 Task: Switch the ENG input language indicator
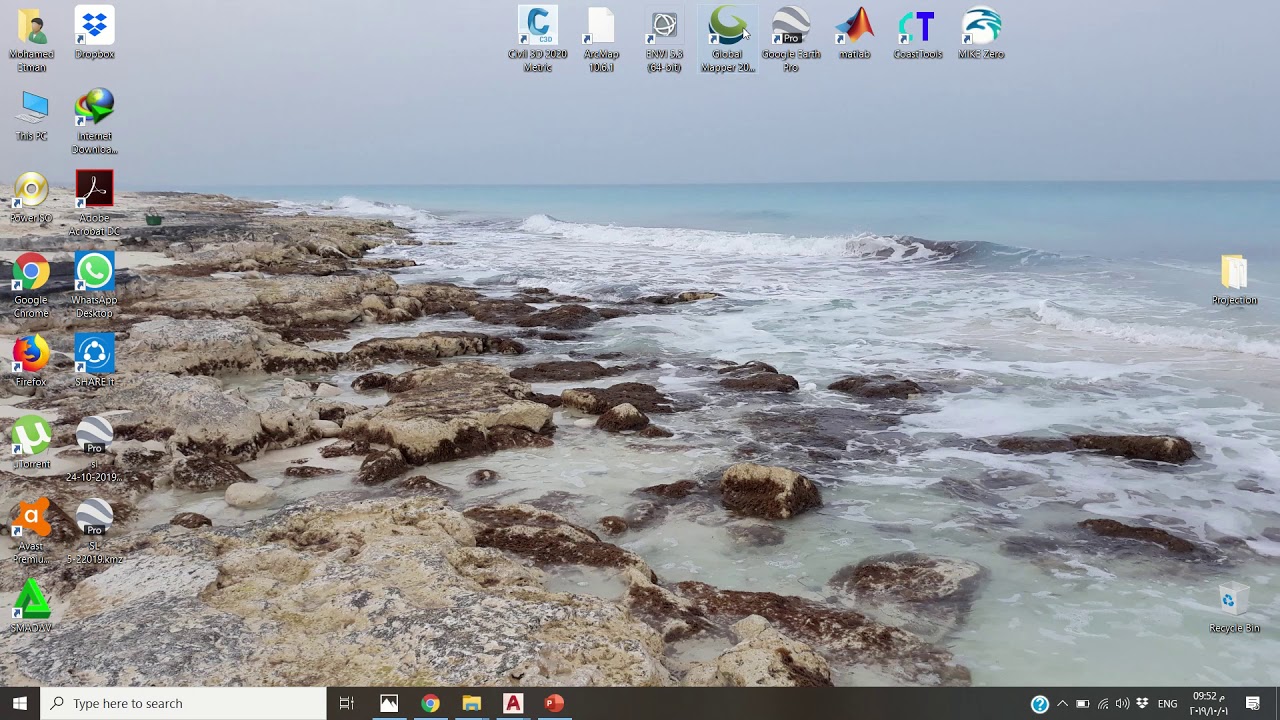coord(1167,704)
